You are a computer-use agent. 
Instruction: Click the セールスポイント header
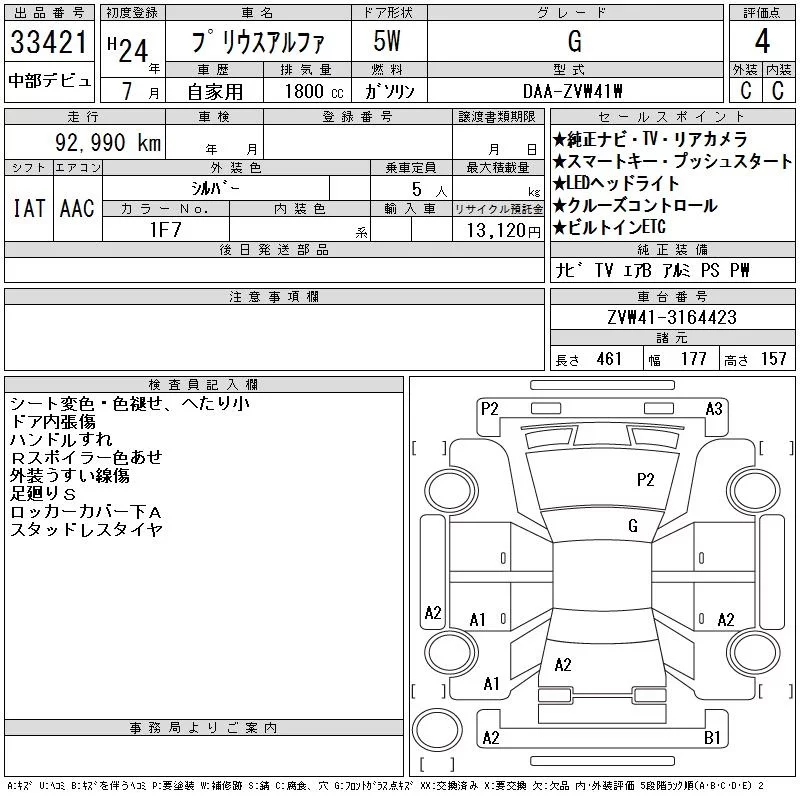[x=672, y=117]
